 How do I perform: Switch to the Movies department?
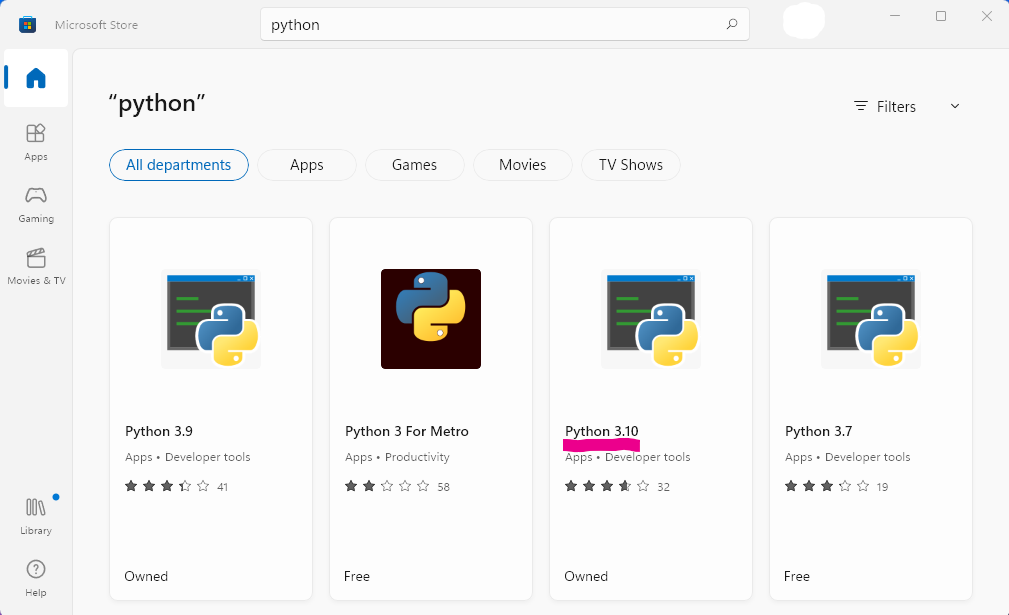522,165
